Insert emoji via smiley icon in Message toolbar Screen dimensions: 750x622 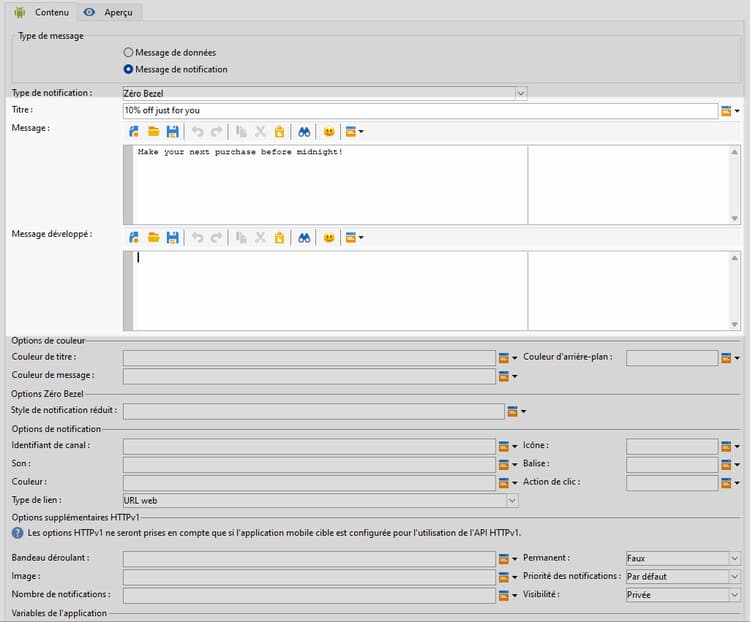coord(329,132)
